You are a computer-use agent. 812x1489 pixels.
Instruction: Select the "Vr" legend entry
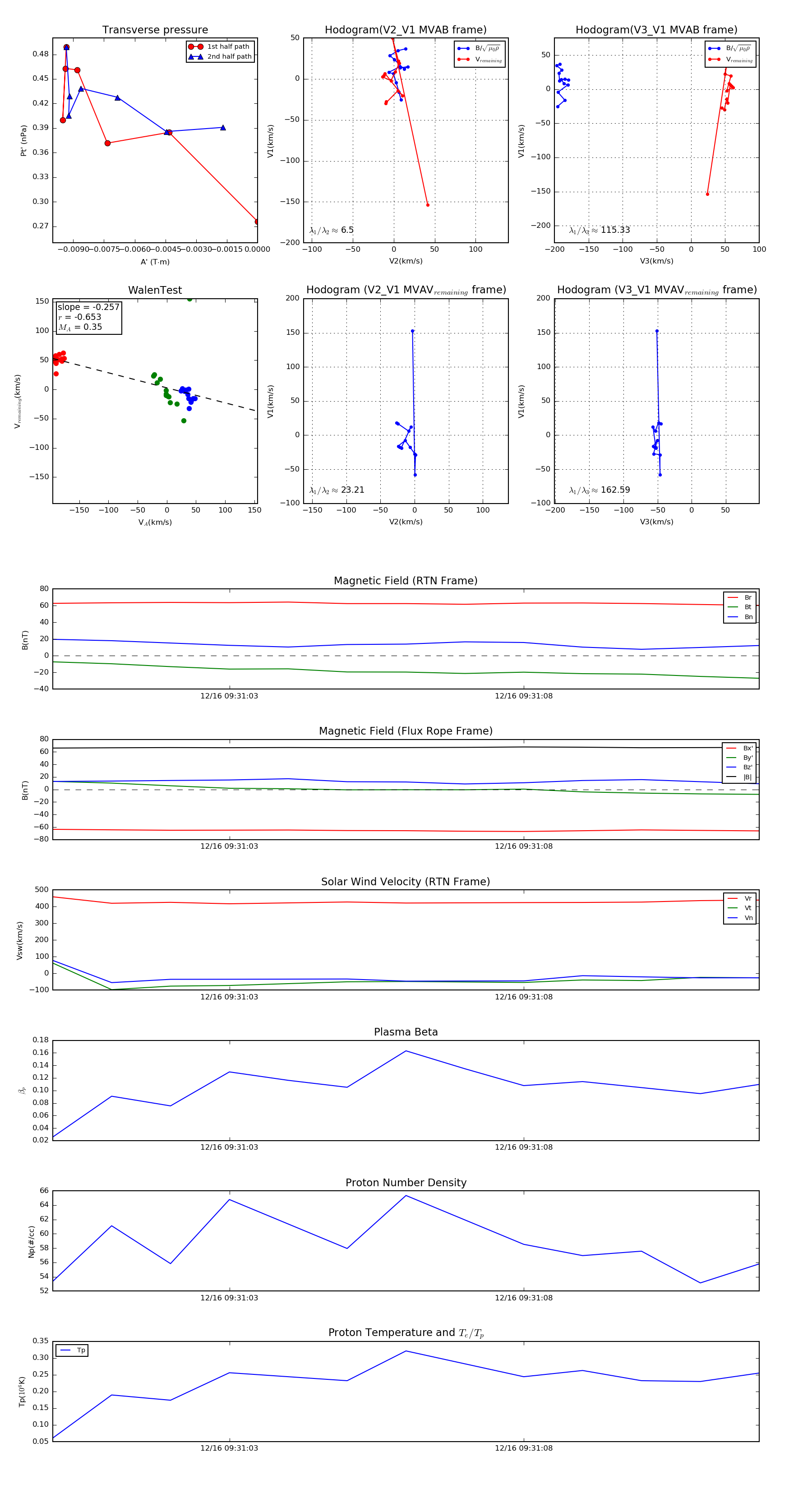coord(740,899)
